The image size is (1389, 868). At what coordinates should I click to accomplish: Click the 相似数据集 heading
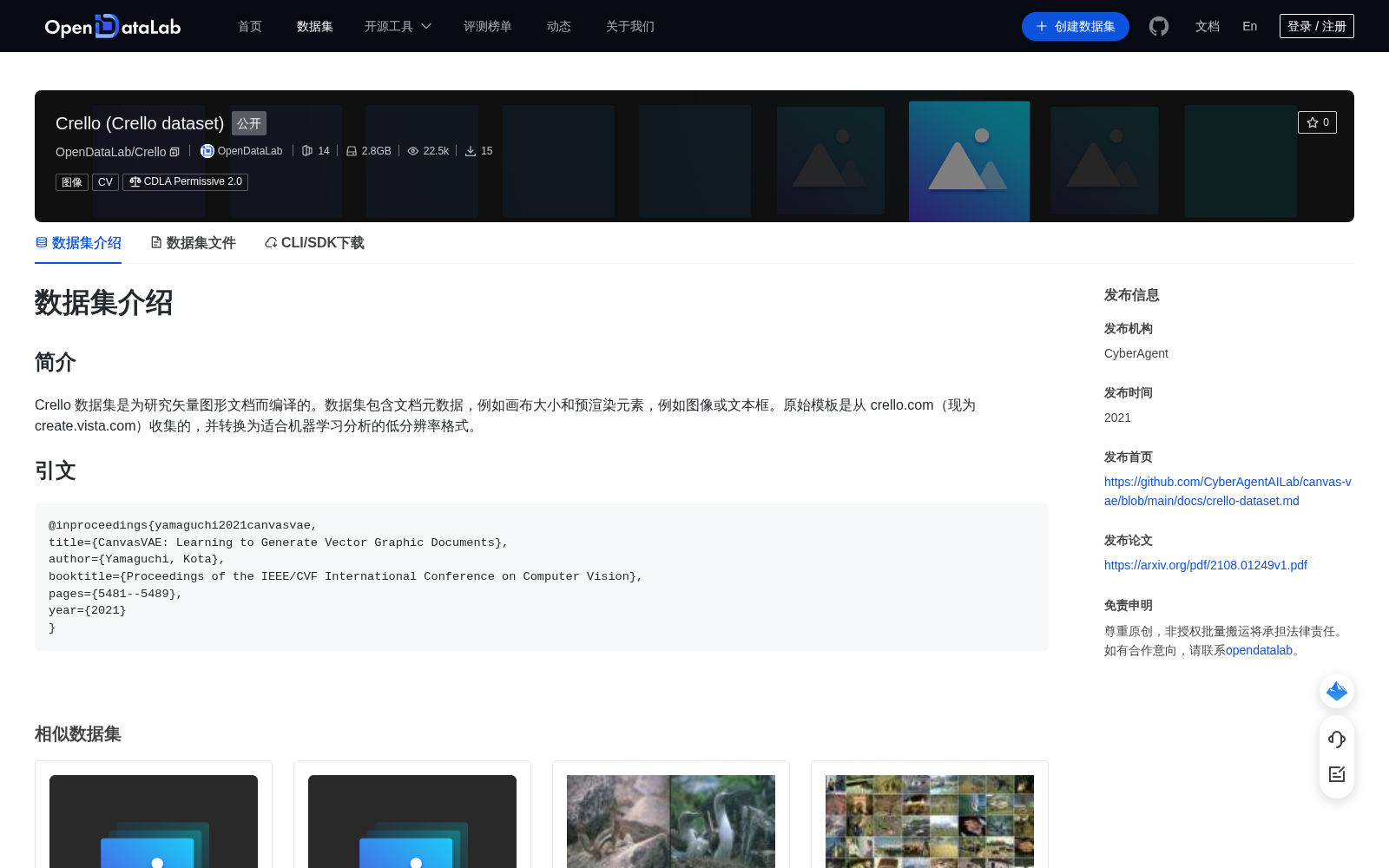tap(78, 734)
